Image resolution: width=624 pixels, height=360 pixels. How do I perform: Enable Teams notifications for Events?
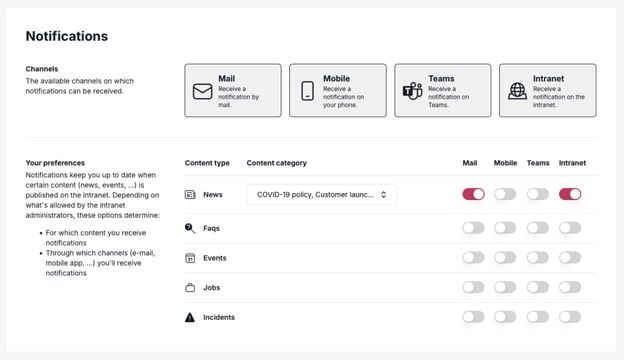click(538, 257)
